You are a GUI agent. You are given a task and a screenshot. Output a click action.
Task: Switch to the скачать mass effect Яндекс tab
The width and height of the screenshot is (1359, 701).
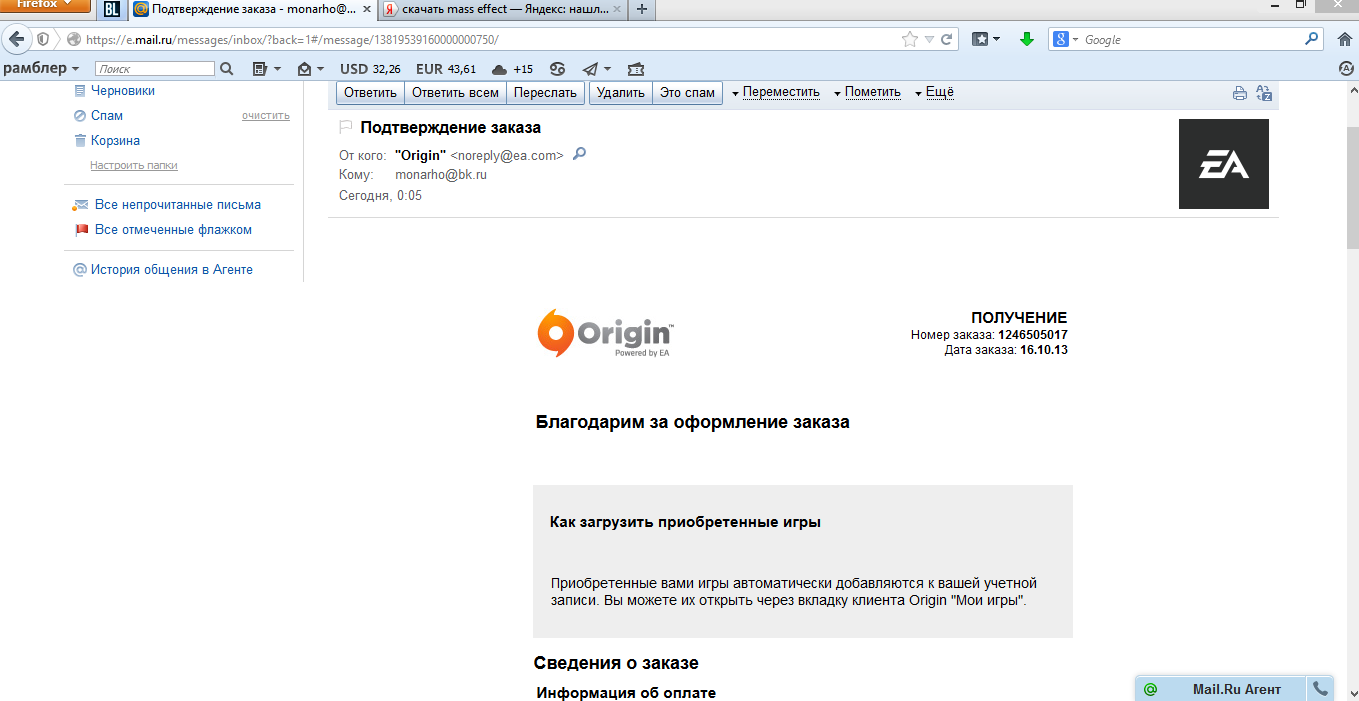coord(504,9)
